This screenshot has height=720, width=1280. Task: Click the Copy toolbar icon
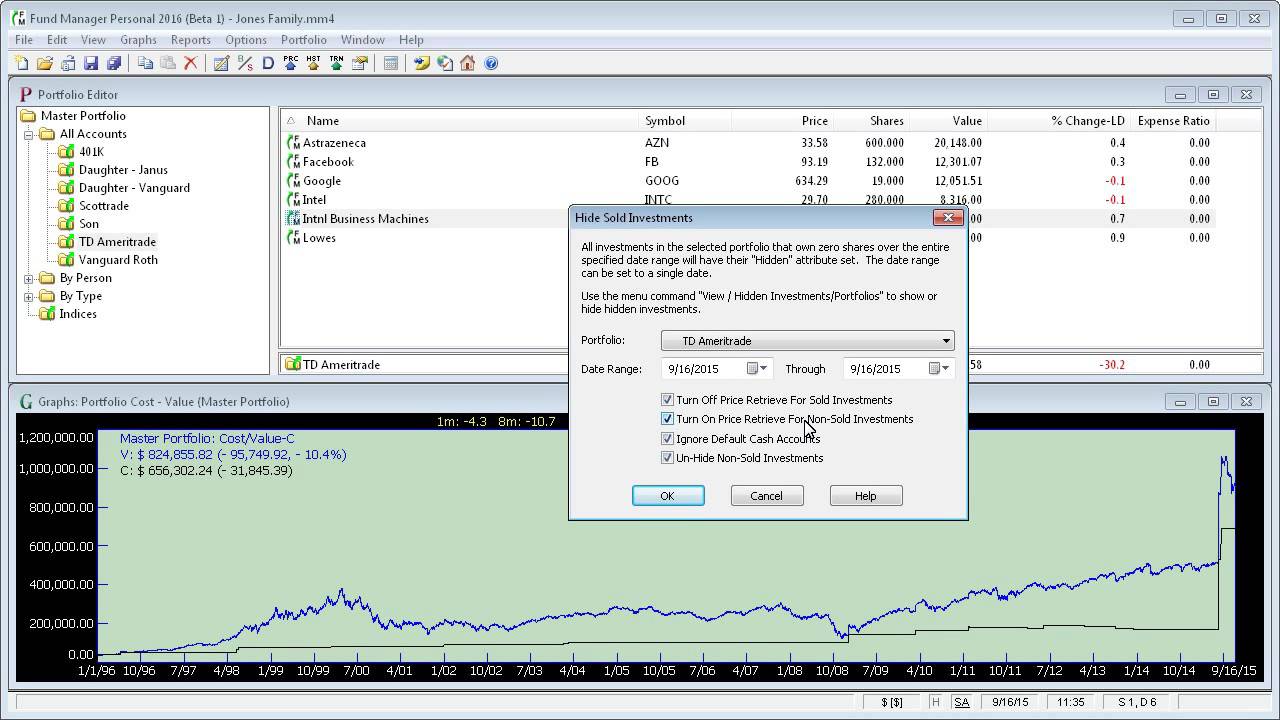[x=145, y=63]
